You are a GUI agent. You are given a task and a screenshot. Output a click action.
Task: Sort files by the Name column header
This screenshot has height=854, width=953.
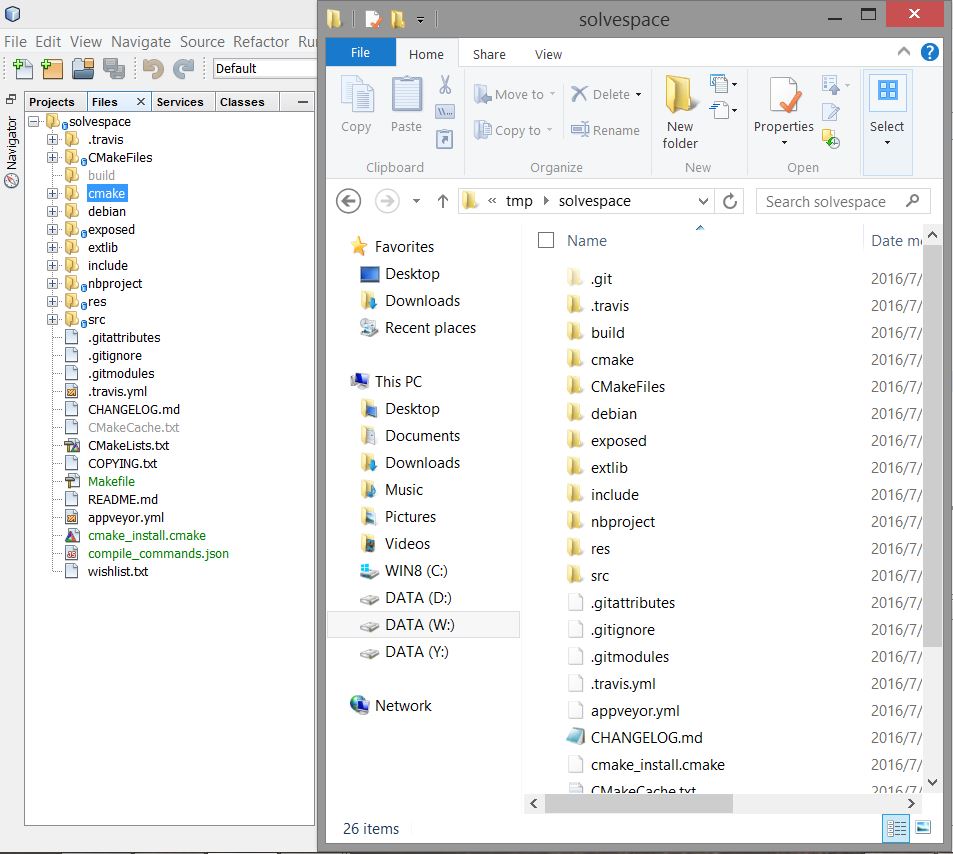click(x=587, y=241)
